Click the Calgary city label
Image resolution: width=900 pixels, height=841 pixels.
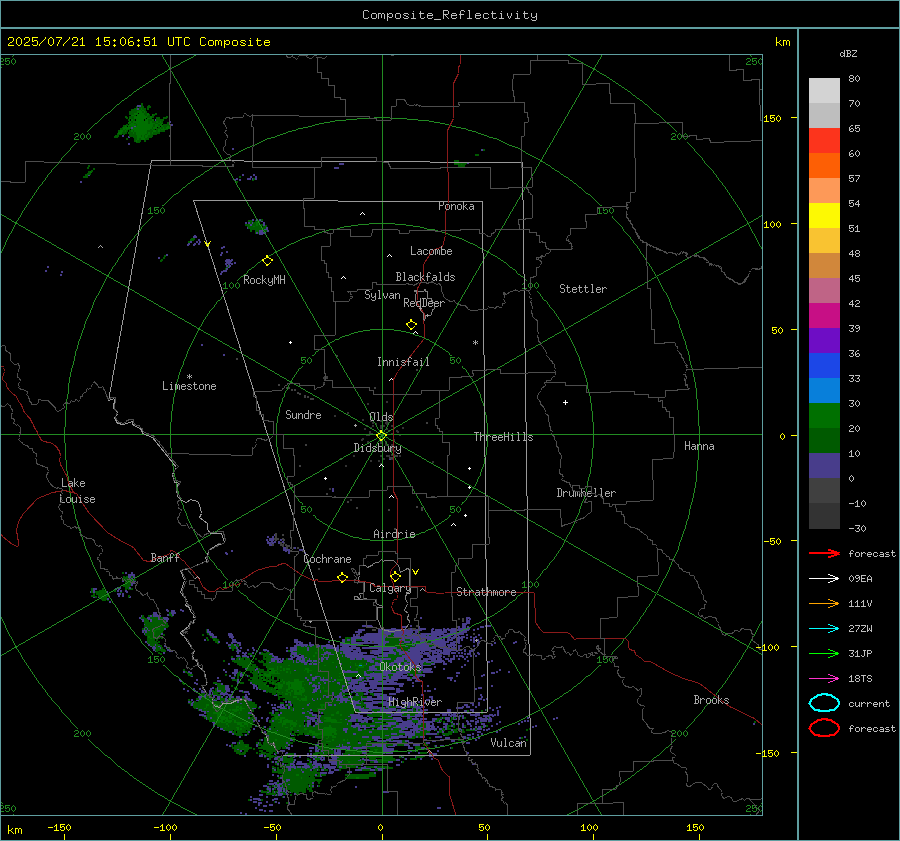pyautogui.click(x=390, y=588)
